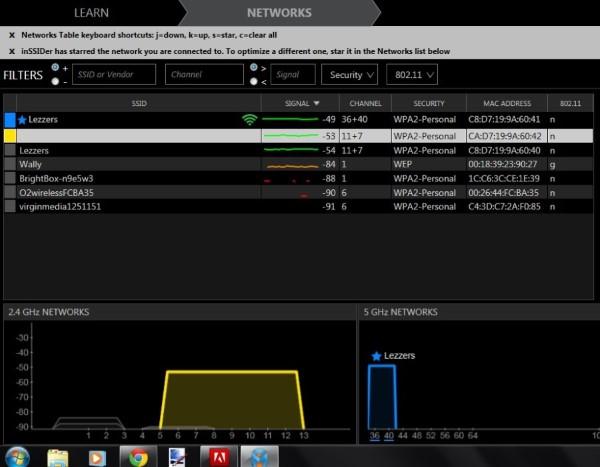This screenshot has height=467, width=600.
Task: Click the star icon next to Lezzers
Action: tap(22, 119)
